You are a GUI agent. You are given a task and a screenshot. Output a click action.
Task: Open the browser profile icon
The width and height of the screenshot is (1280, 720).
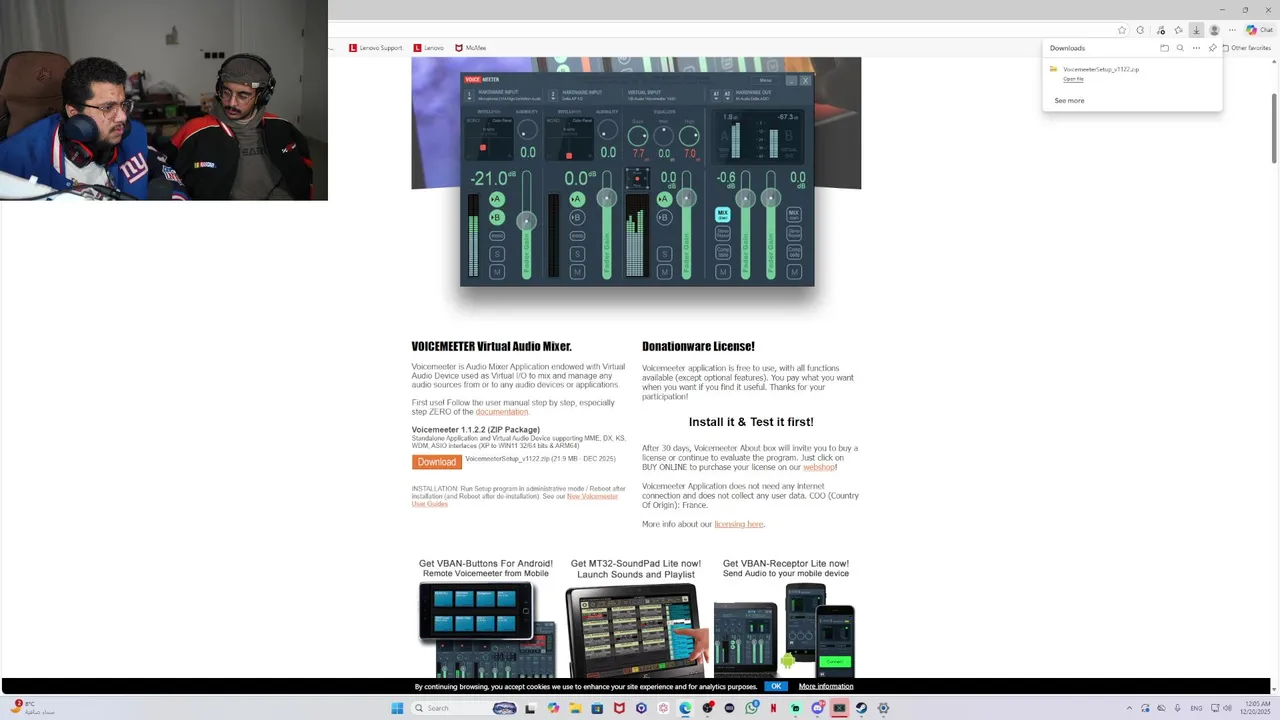click(x=1215, y=30)
